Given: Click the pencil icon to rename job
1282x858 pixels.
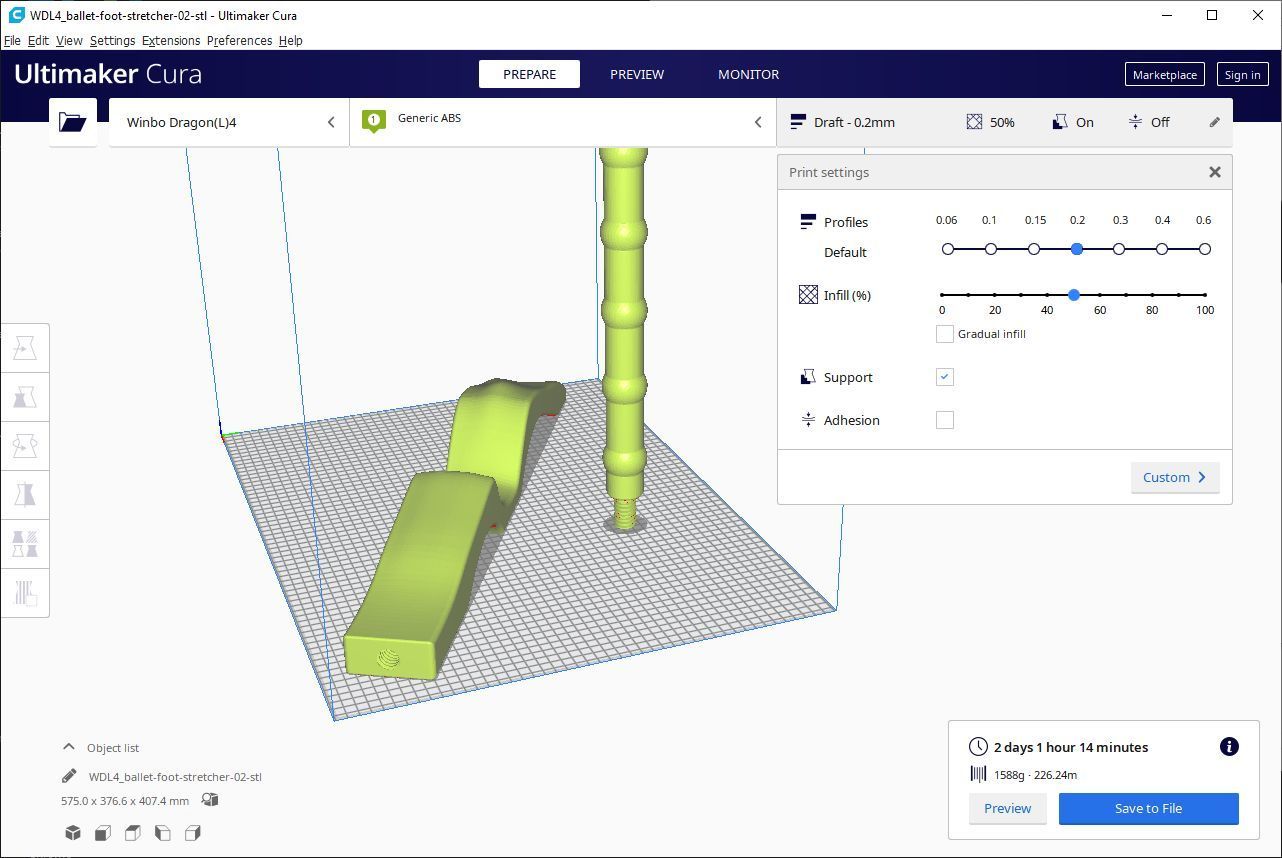Looking at the screenshot, I should (x=69, y=776).
